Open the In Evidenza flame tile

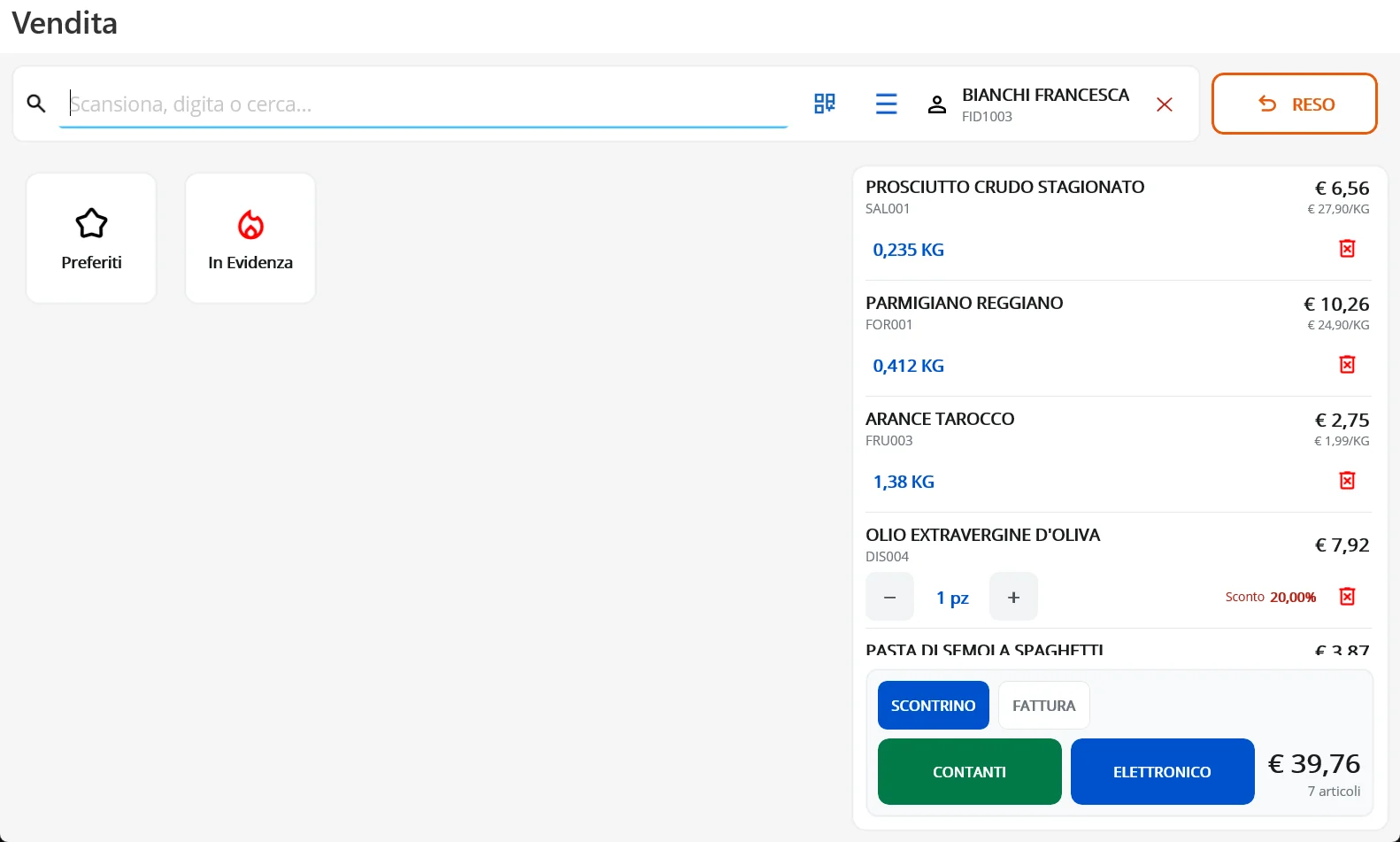point(250,238)
